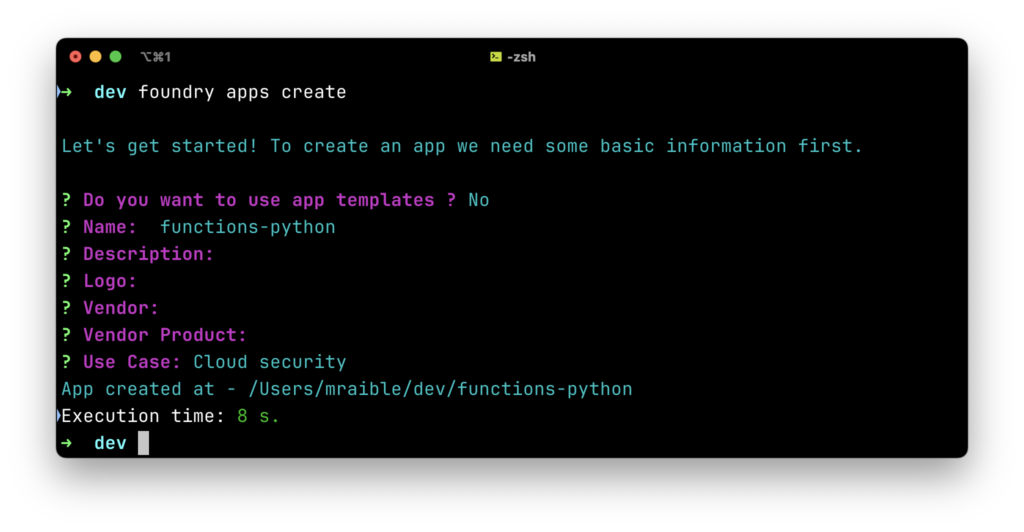Click the yellow minimize window button
The image size is (1024, 532).
point(96,57)
